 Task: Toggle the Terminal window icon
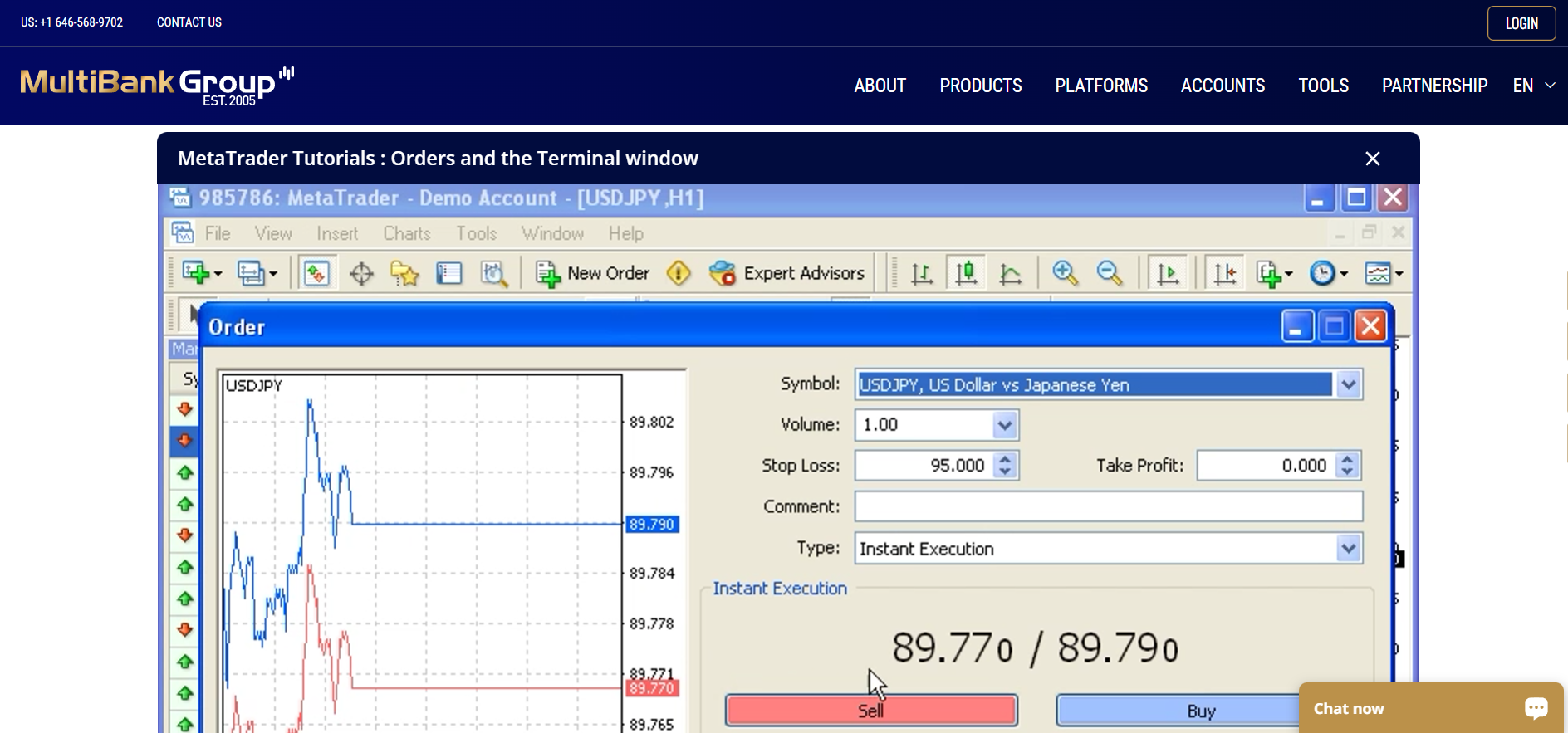tap(449, 273)
